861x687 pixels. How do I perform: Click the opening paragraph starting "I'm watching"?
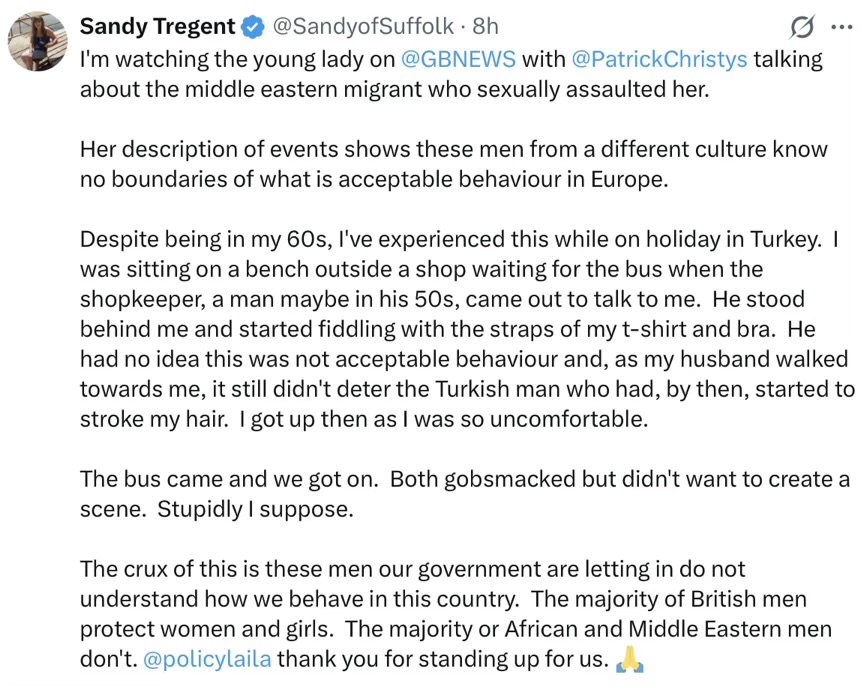pos(400,74)
